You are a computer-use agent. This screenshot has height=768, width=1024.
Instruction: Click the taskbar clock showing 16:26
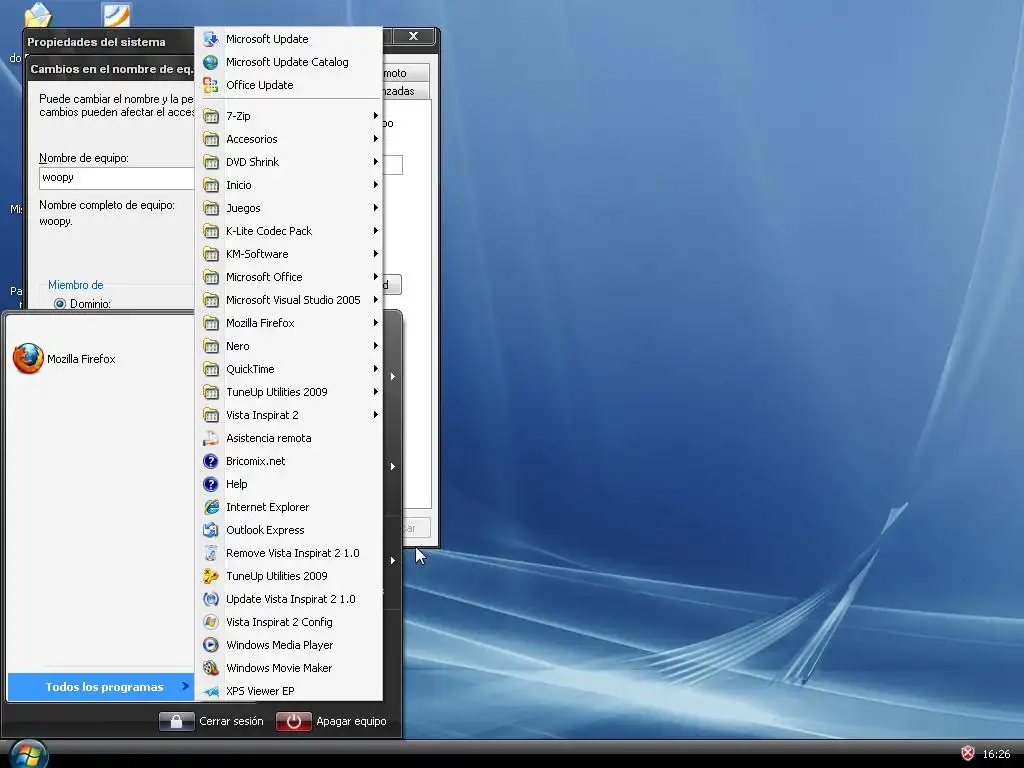tap(996, 754)
